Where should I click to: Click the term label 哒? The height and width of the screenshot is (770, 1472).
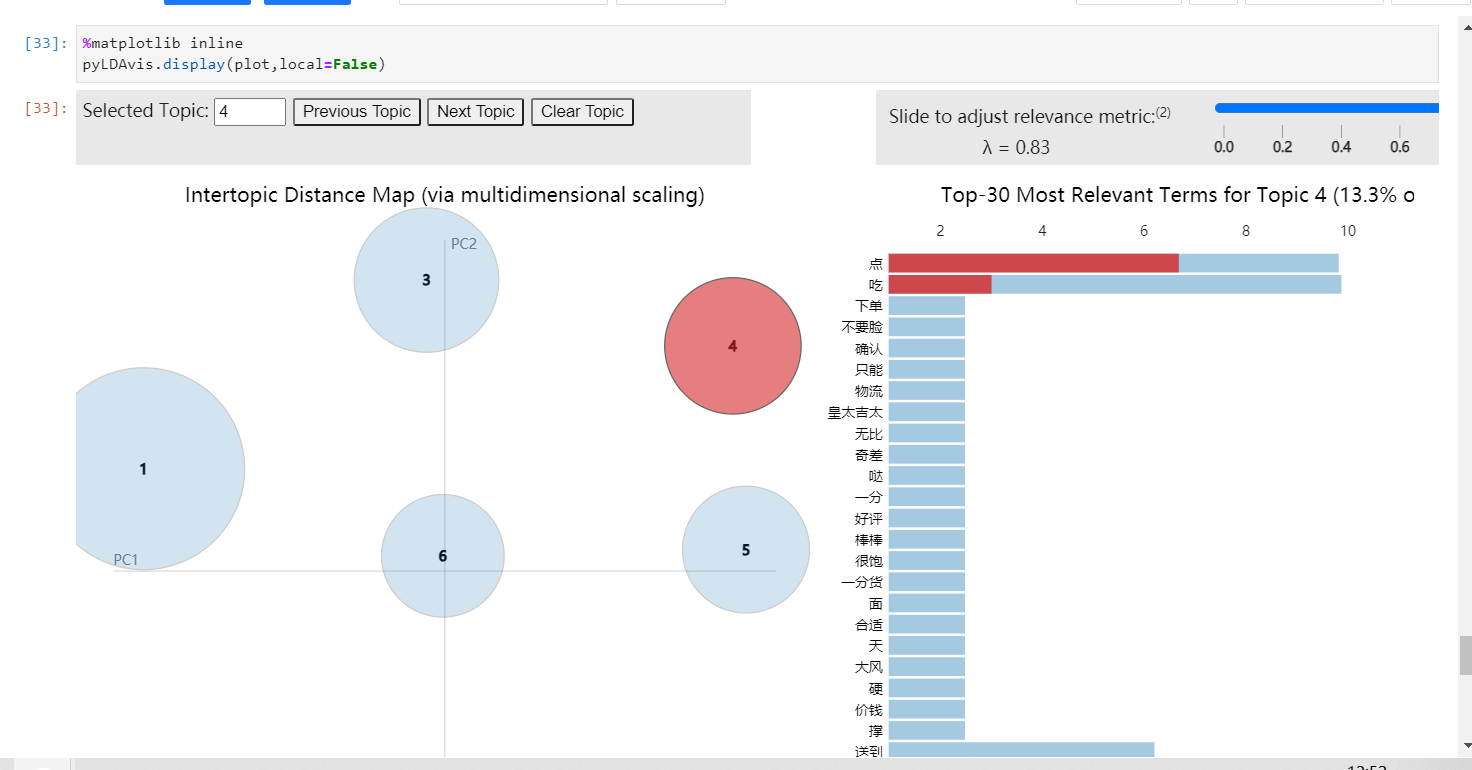pyautogui.click(x=876, y=476)
